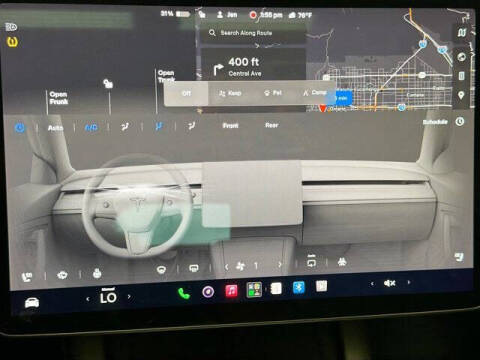Viewport: 480px width, 360px height.
Task: Tap the icon right of driver seat heater
Action: (x=62, y=275)
